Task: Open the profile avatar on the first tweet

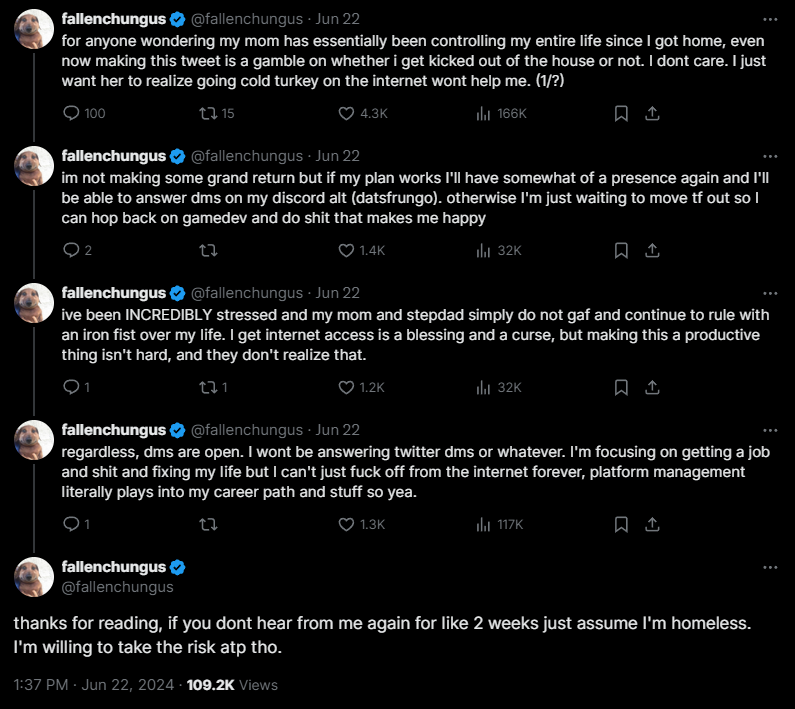Action: pos(34,33)
